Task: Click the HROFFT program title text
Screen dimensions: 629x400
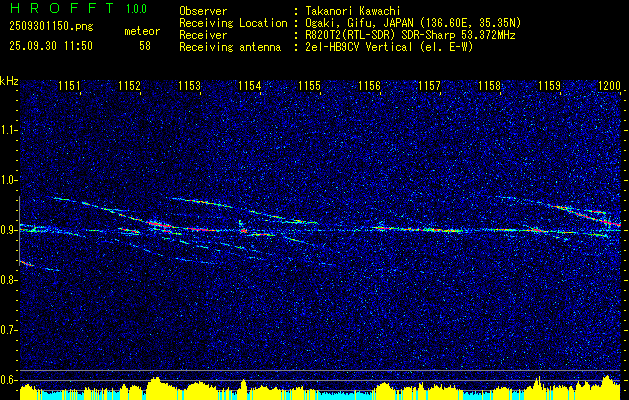Action: click(x=62, y=8)
